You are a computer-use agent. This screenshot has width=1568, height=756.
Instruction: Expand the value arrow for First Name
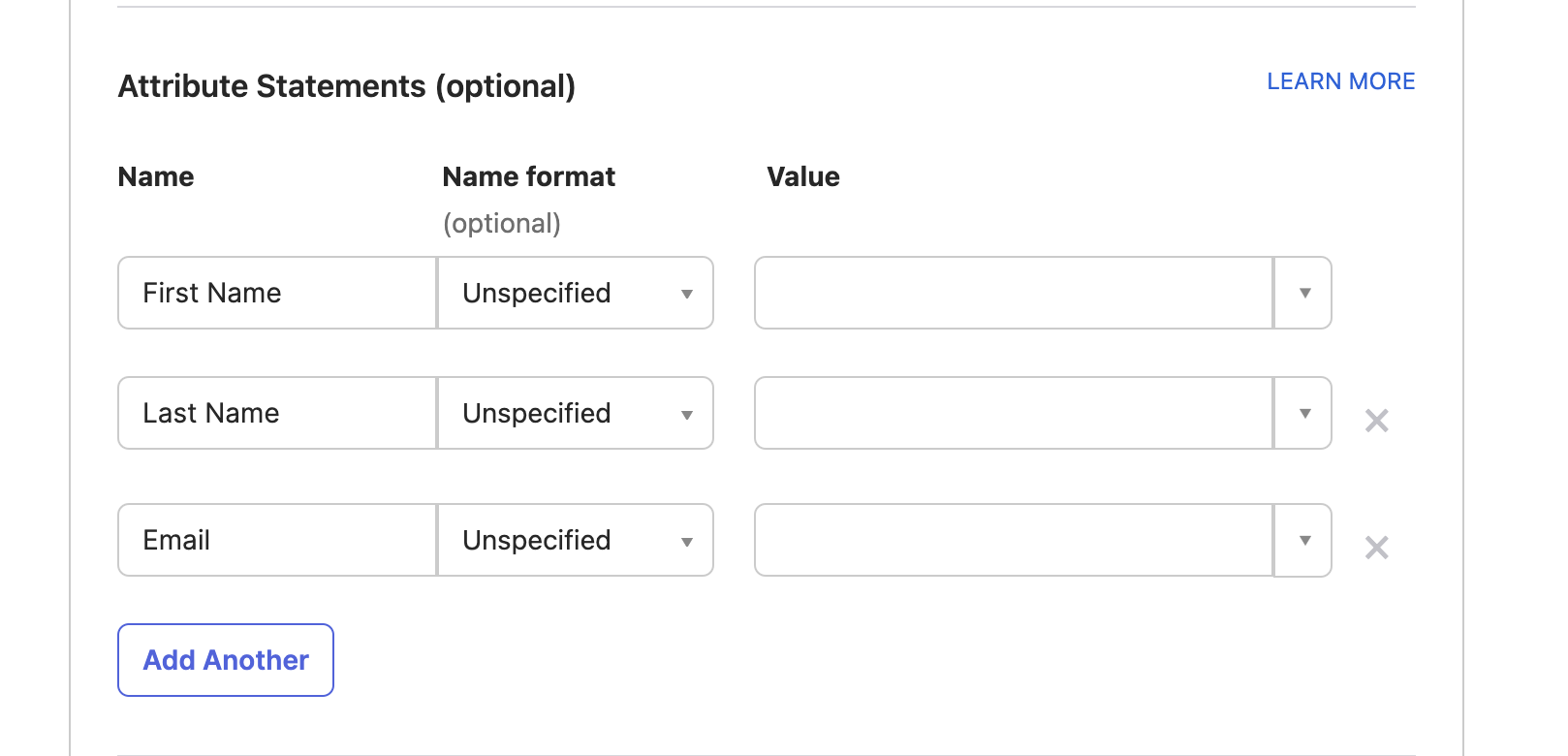coord(1304,293)
